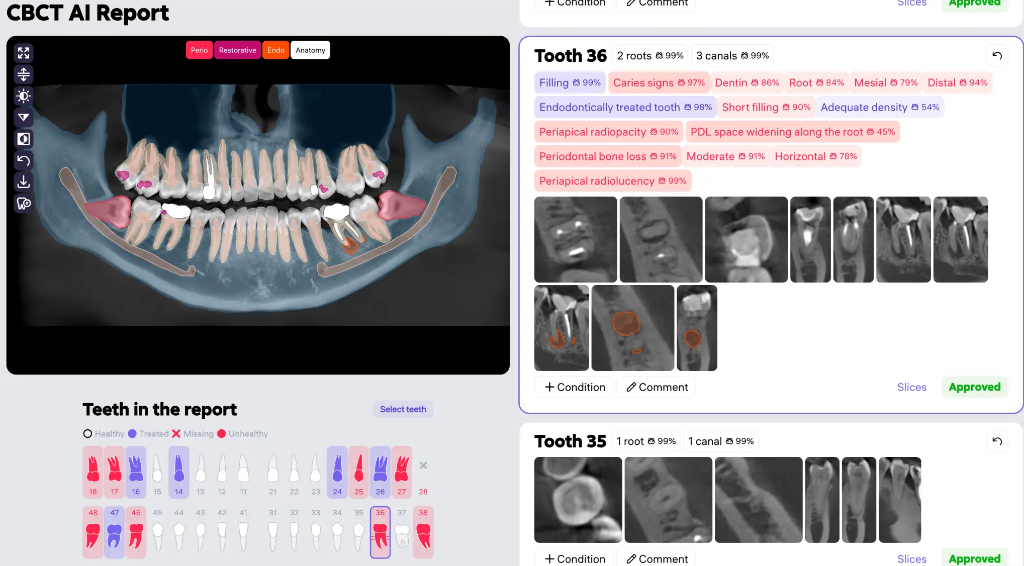The height and width of the screenshot is (566, 1024).
Task: Open the first slice thumbnail of Tooth 36
Action: pos(575,239)
